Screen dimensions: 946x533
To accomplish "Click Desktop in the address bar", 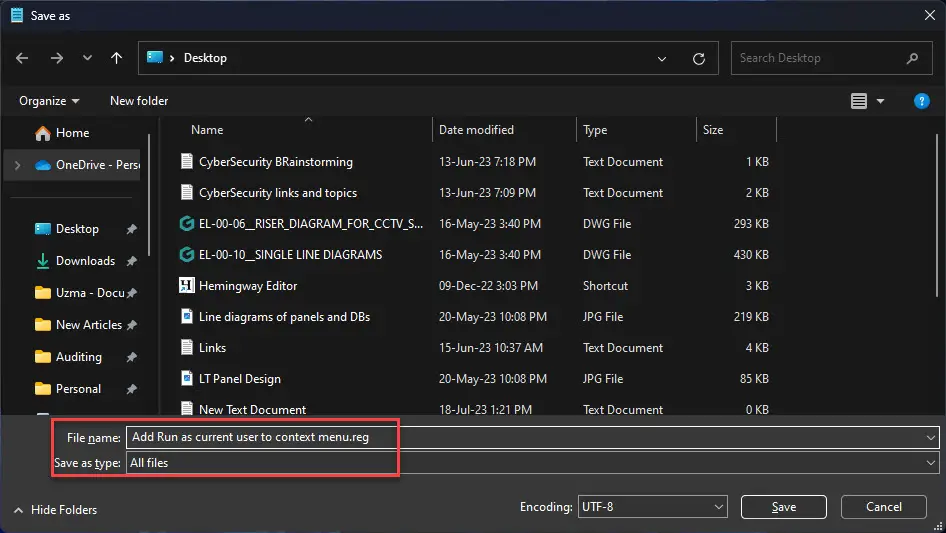I will 205,58.
